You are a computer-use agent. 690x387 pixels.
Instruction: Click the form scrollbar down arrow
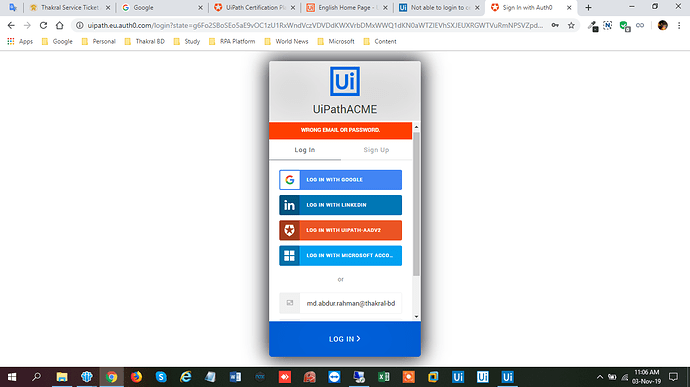click(x=416, y=317)
